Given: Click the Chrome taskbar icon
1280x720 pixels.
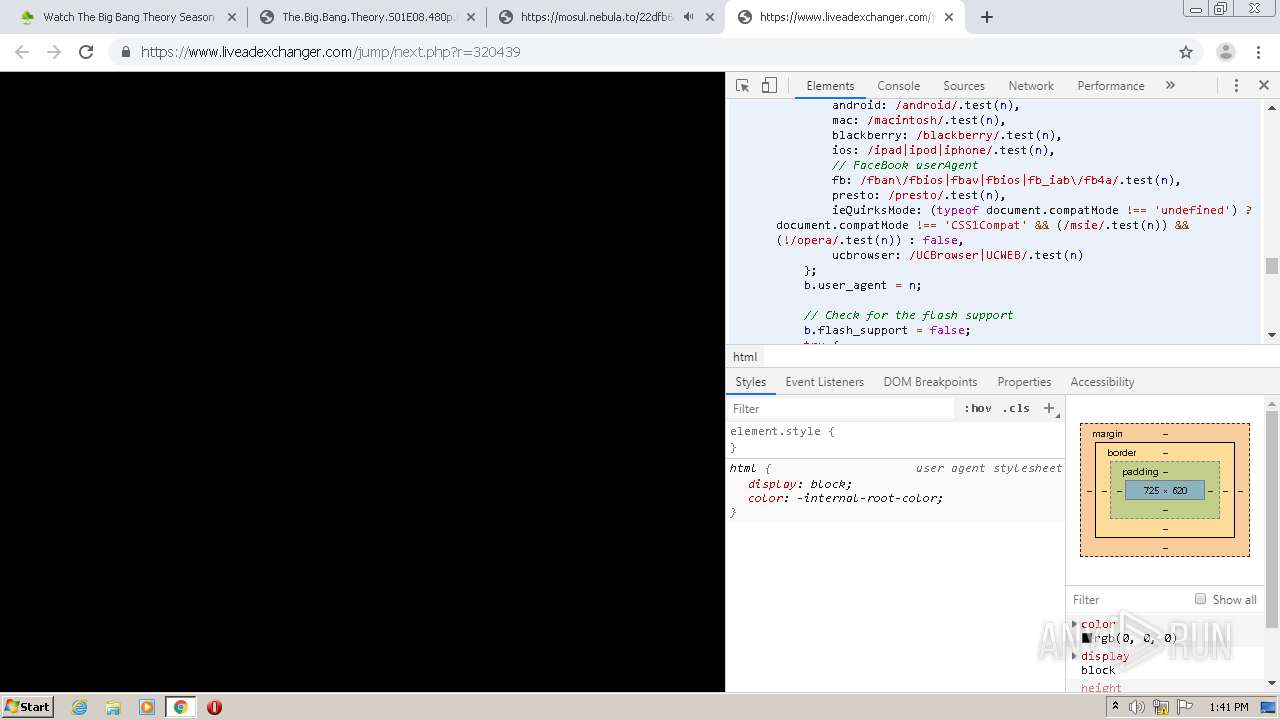Looking at the screenshot, I should (x=181, y=707).
